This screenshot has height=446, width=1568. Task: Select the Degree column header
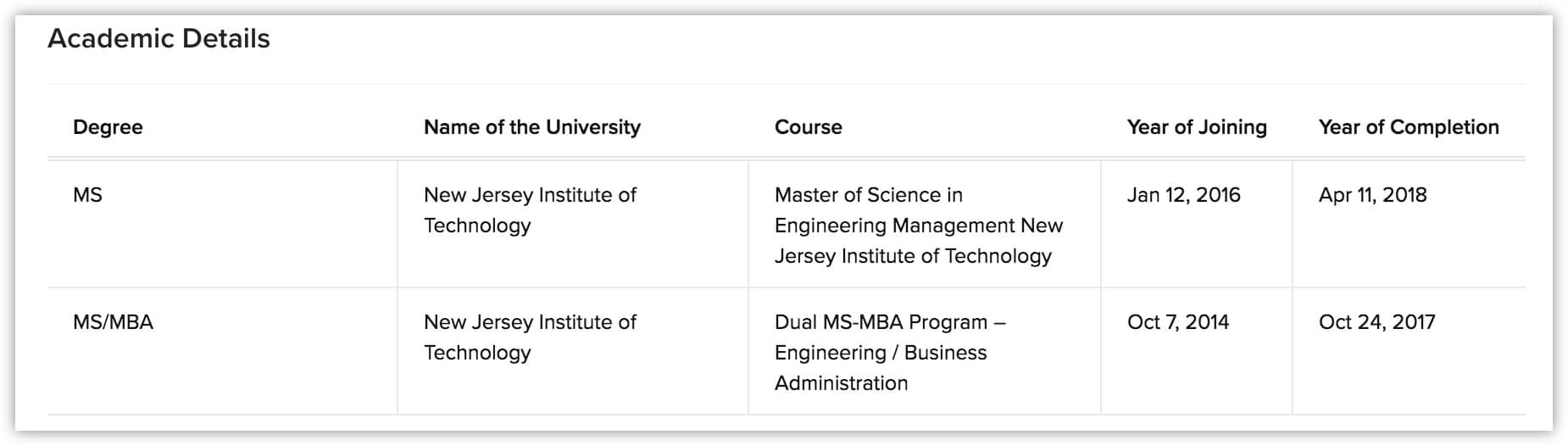[108, 127]
